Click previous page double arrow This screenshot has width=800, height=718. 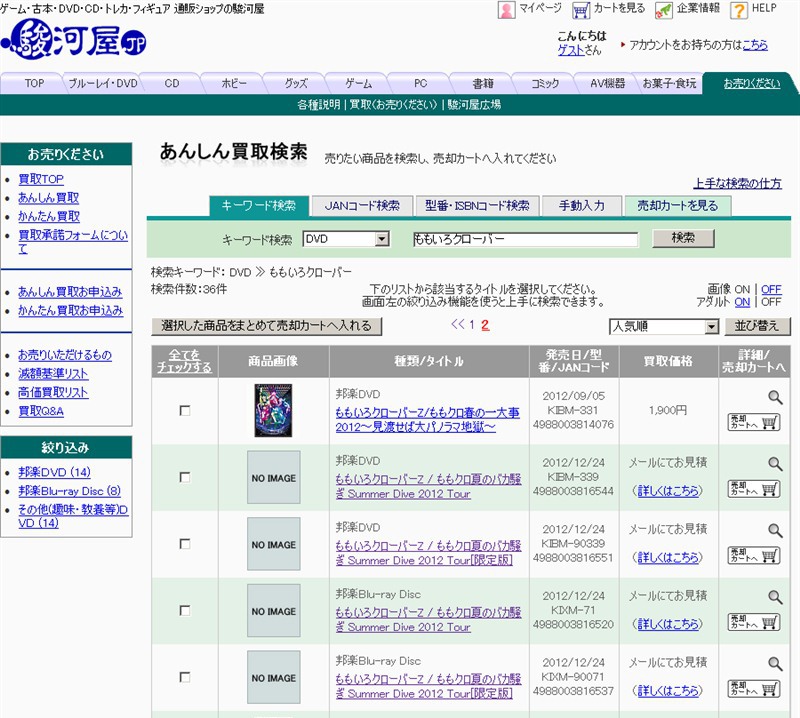tap(458, 325)
